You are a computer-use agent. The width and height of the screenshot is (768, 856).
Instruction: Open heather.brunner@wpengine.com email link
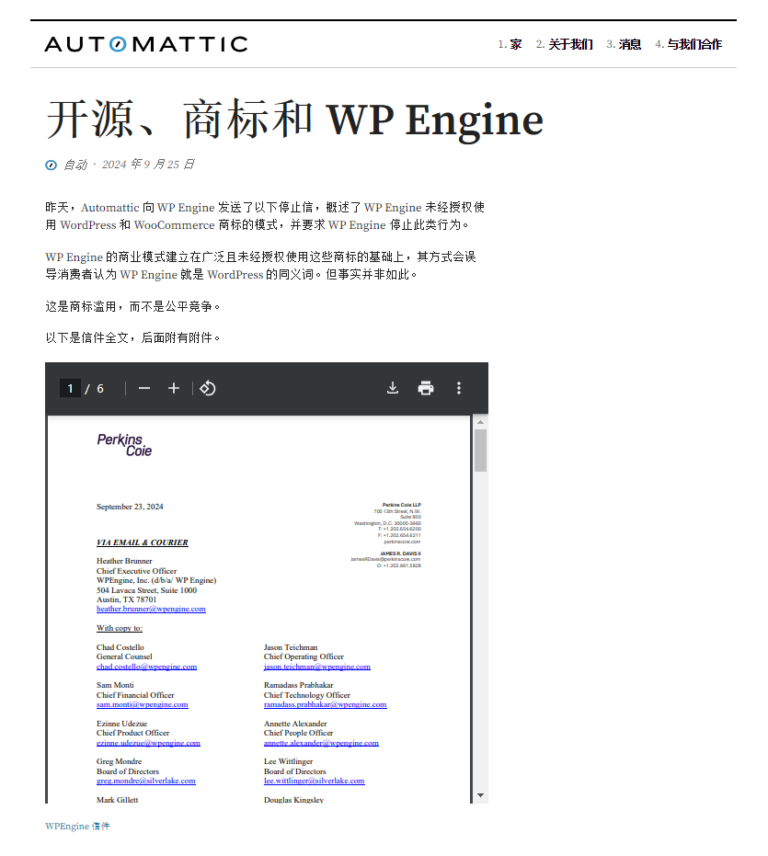151,609
